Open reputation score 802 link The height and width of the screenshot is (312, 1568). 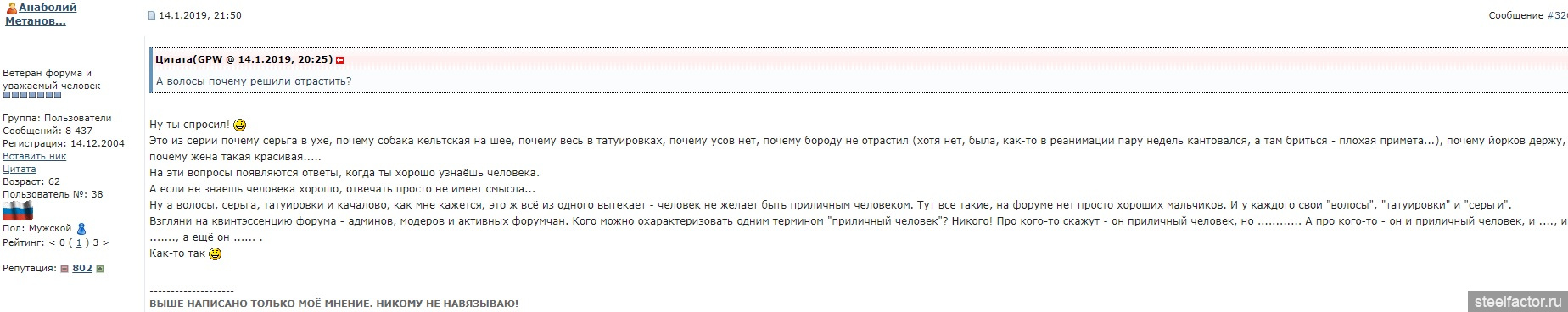tap(82, 268)
